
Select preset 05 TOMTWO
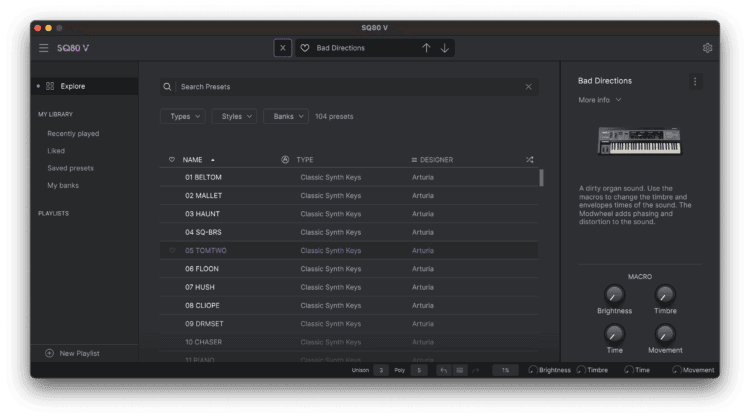coord(349,251)
